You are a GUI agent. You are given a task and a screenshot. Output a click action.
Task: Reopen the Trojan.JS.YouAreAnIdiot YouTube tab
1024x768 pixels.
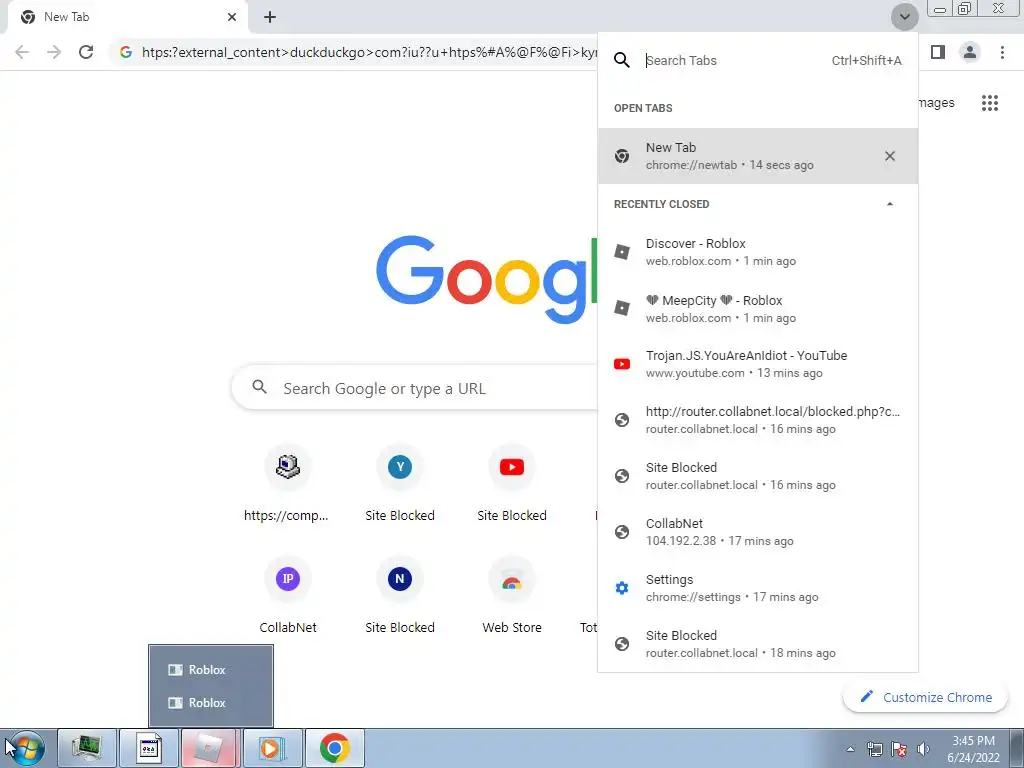click(x=758, y=364)
